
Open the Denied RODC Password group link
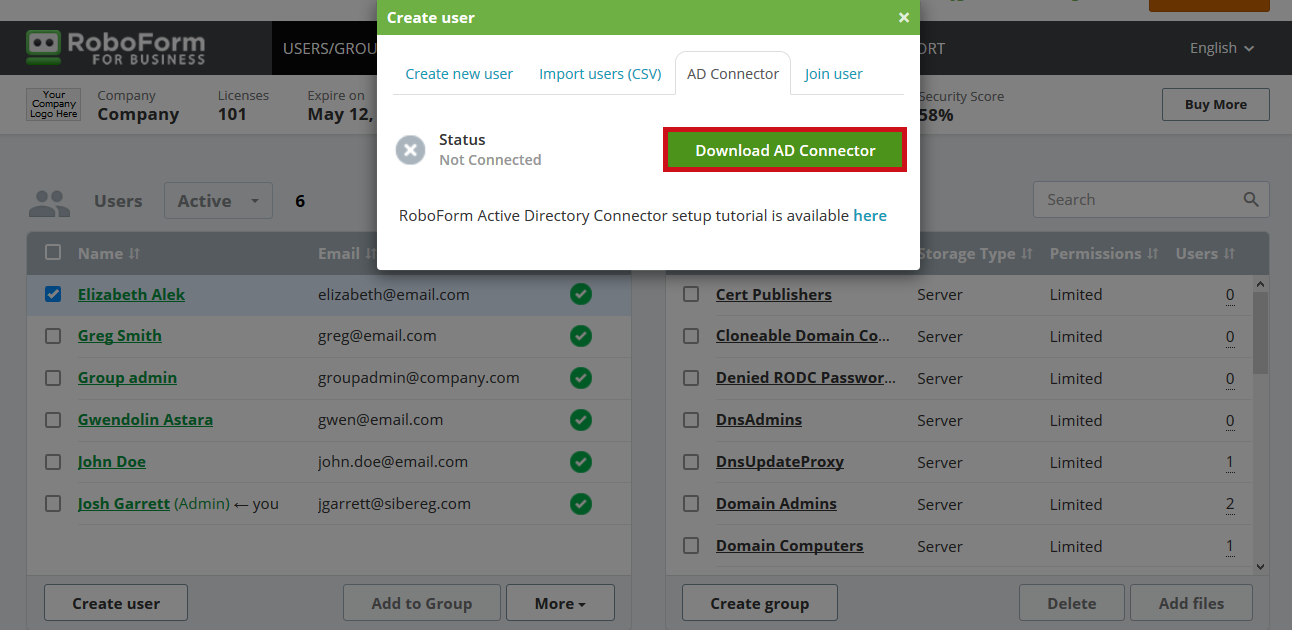(806, 378)
